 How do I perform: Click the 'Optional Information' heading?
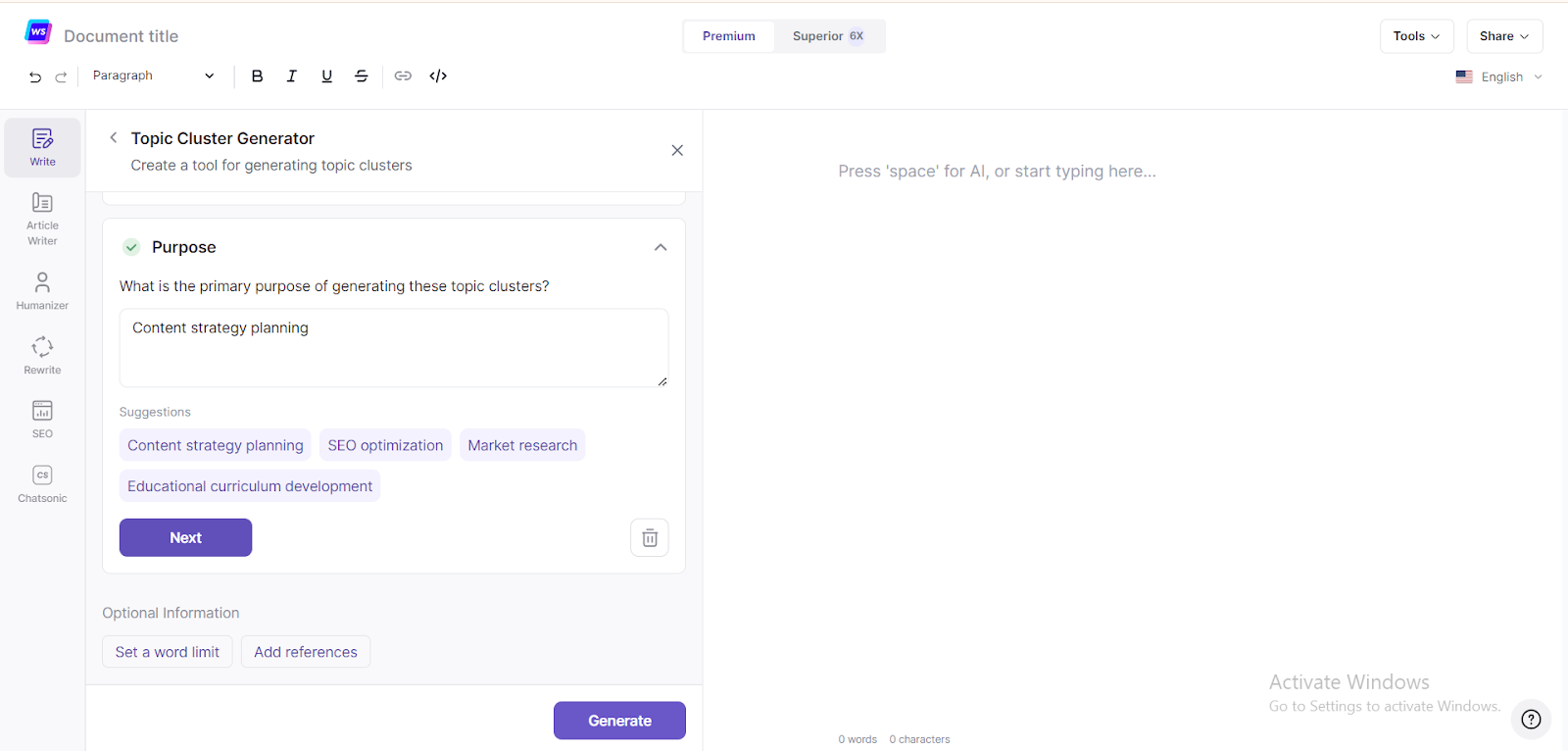point(171,613)
